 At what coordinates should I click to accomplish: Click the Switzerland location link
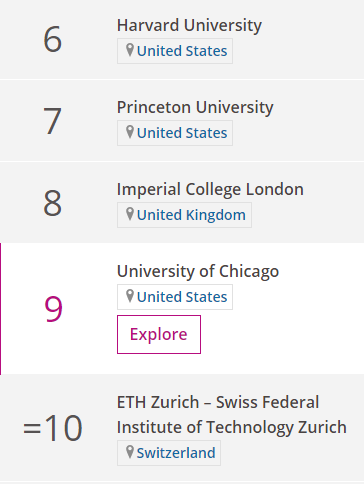(x=176, y=453)
